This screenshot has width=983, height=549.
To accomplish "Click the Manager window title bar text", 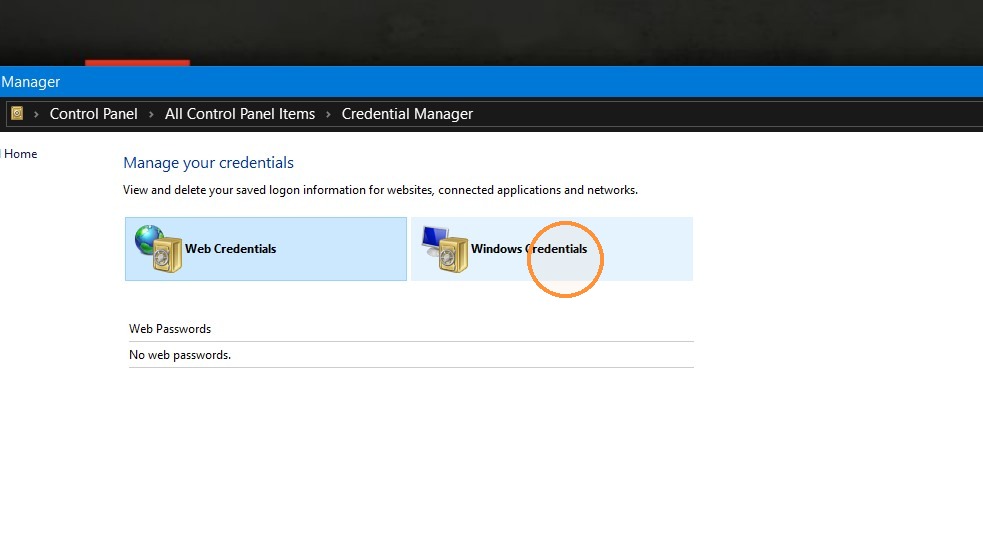I will click(x=30, y=82).
